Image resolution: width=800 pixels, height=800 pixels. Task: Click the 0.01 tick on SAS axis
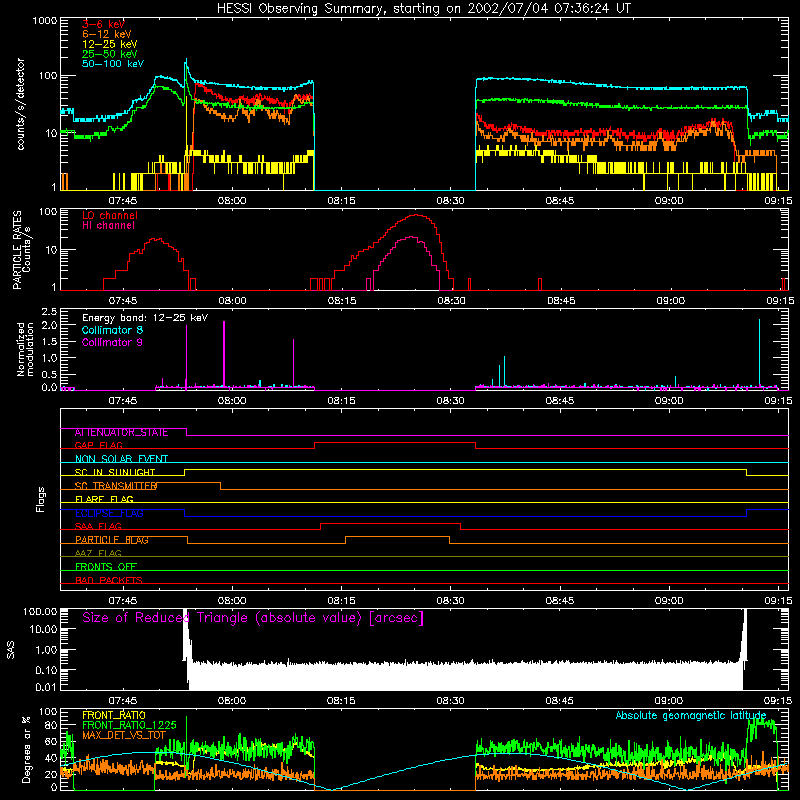click(46, 687)
